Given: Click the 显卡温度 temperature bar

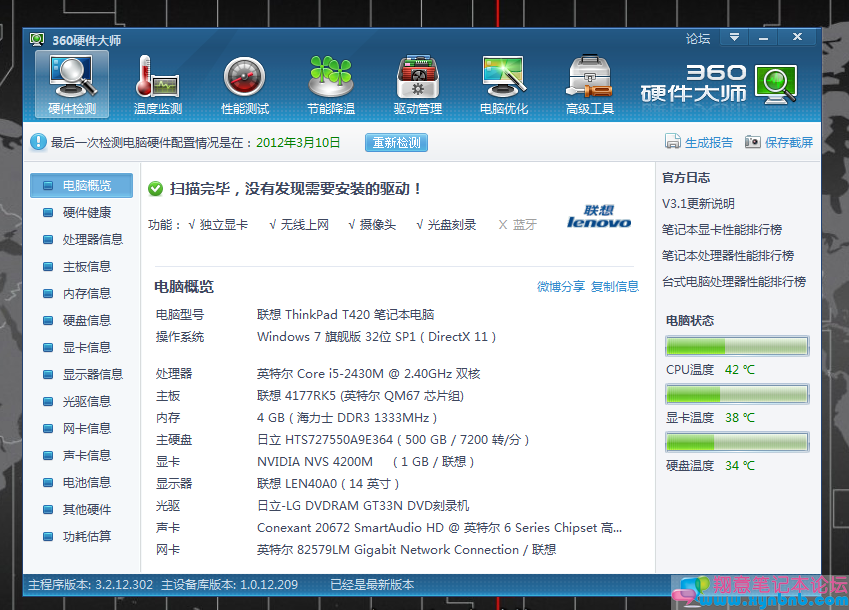Looking at the screenshot, I should (737, 394).
